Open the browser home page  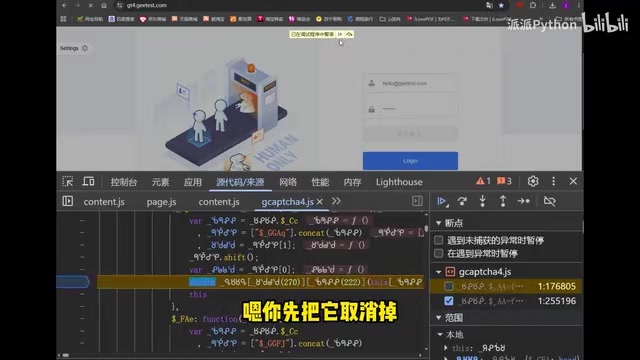(x=104, y=5)
